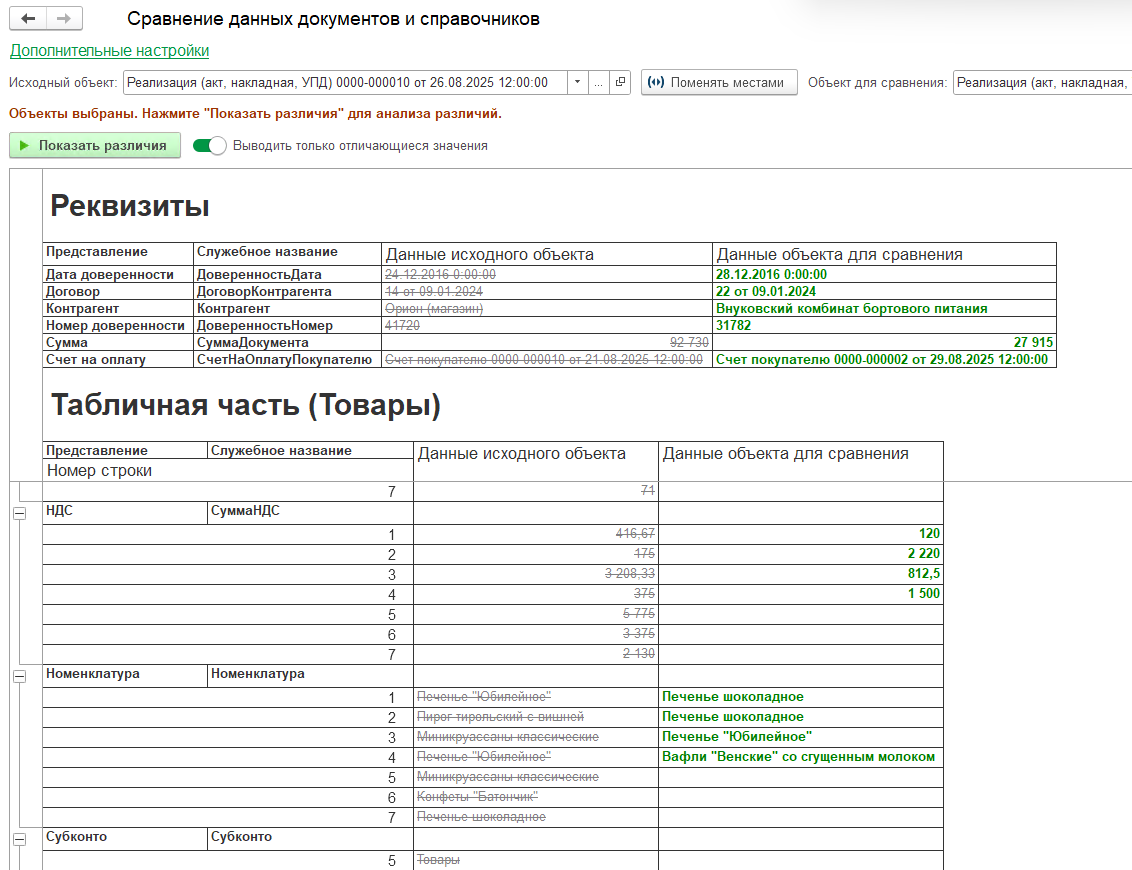Go forward with the right arrow button
This screenshot has height=870, width=1132.
point(64,19)
